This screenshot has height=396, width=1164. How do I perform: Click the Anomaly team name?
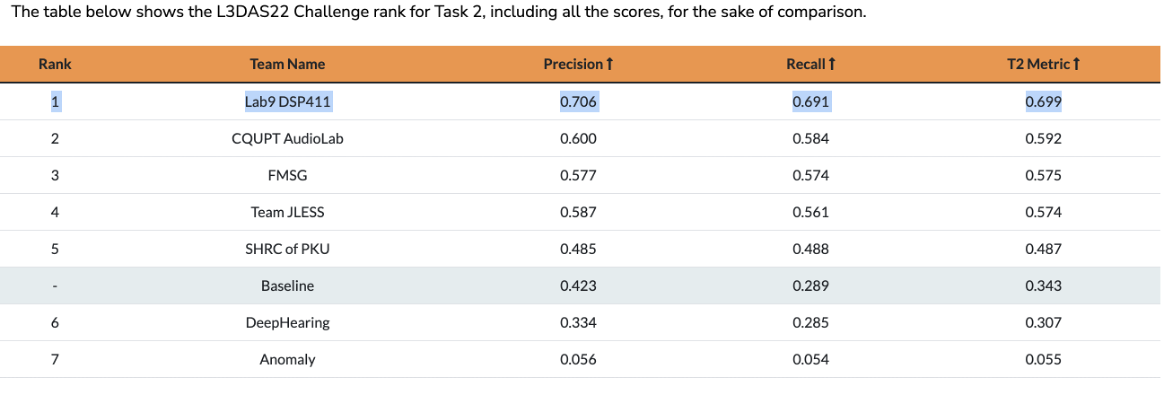coord(287,360)
